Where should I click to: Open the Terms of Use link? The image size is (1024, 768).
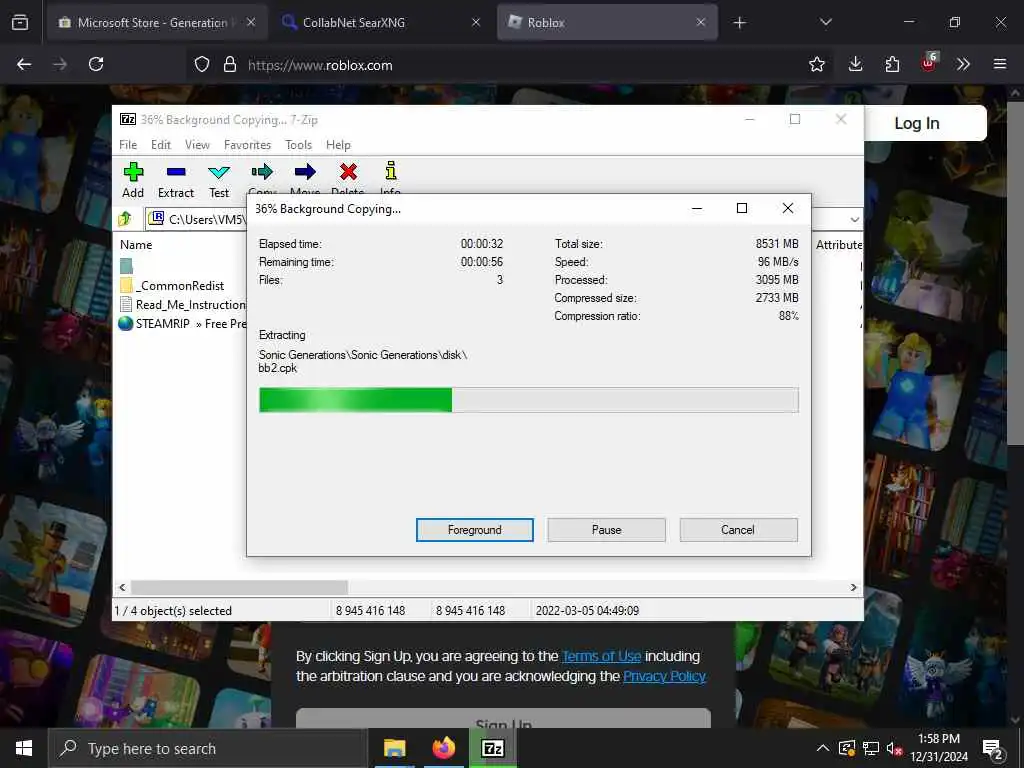coord(601,656)
